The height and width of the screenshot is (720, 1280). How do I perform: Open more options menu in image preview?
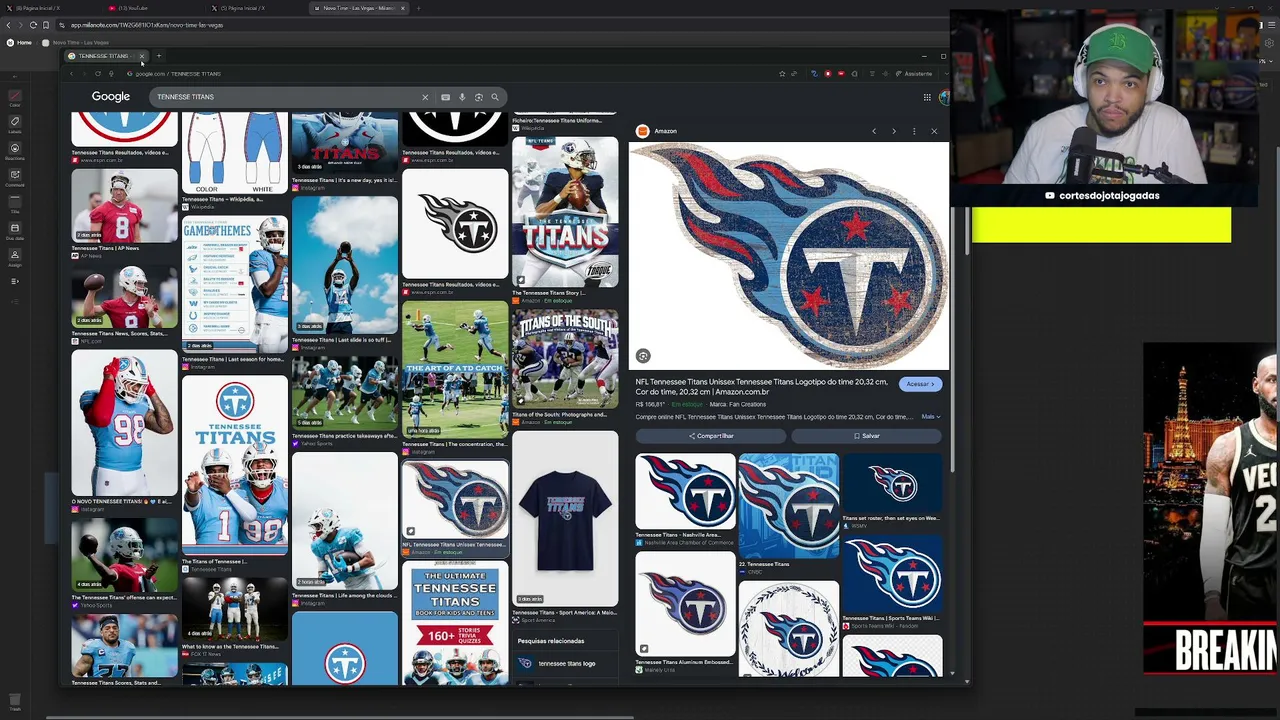914,131
